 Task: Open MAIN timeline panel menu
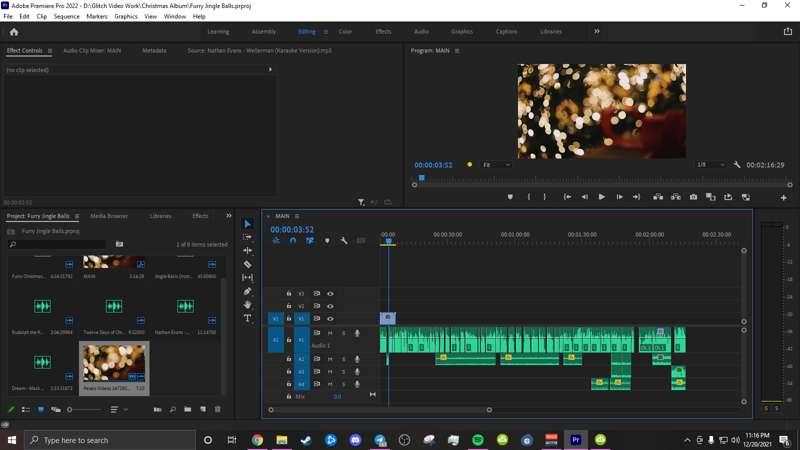[x=297, y=216]
